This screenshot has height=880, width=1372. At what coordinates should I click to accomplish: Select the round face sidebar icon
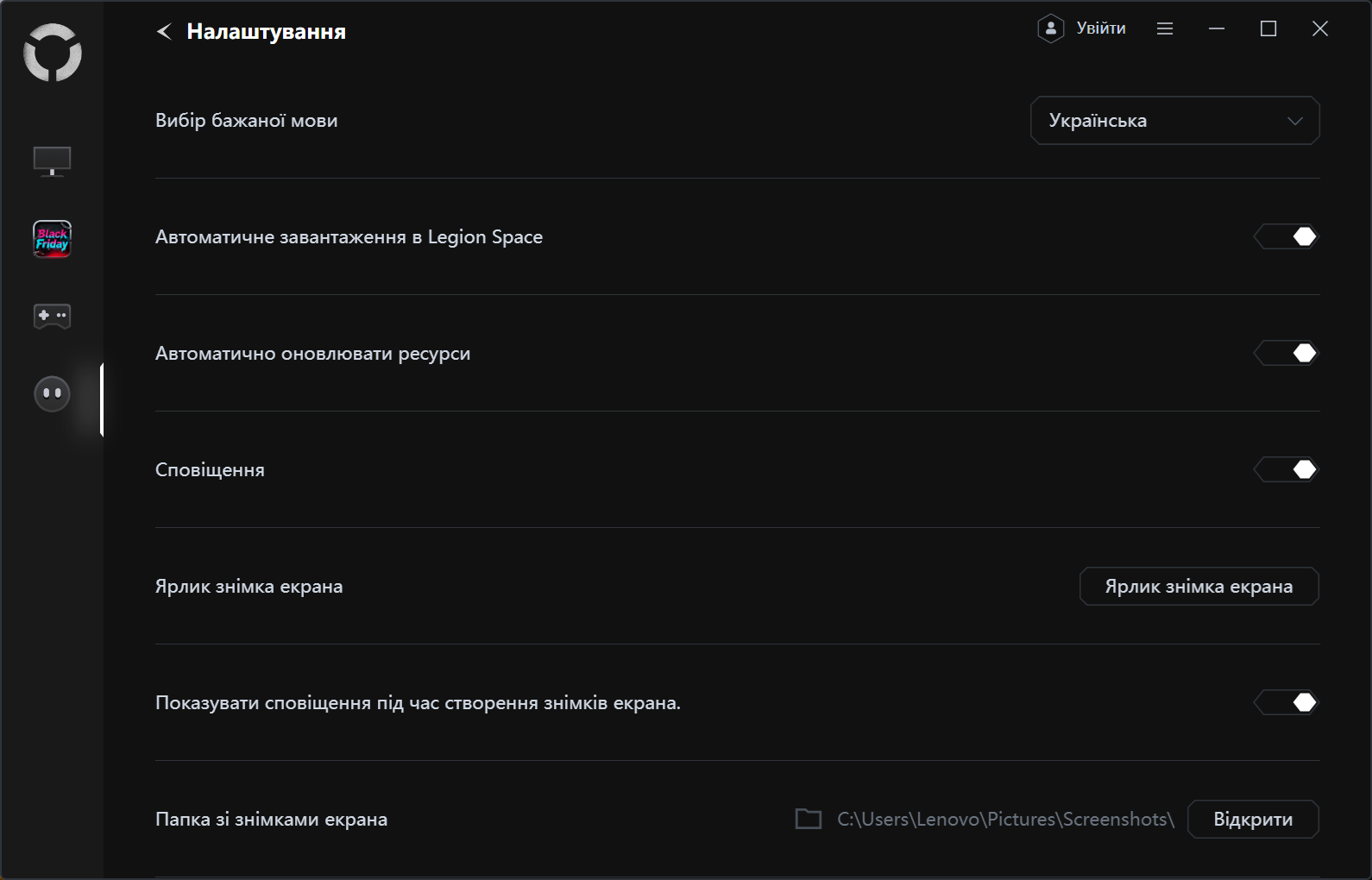(x=52, y=393)
